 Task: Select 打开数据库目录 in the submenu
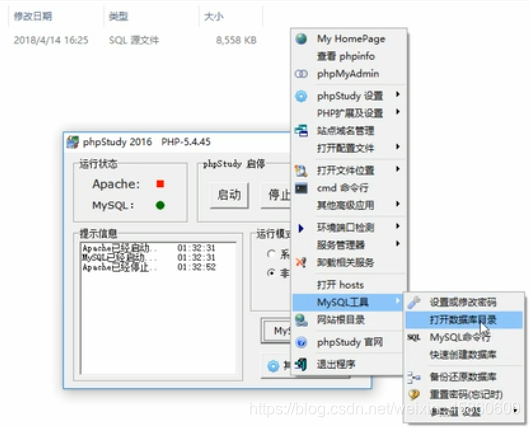pos(463,320)
